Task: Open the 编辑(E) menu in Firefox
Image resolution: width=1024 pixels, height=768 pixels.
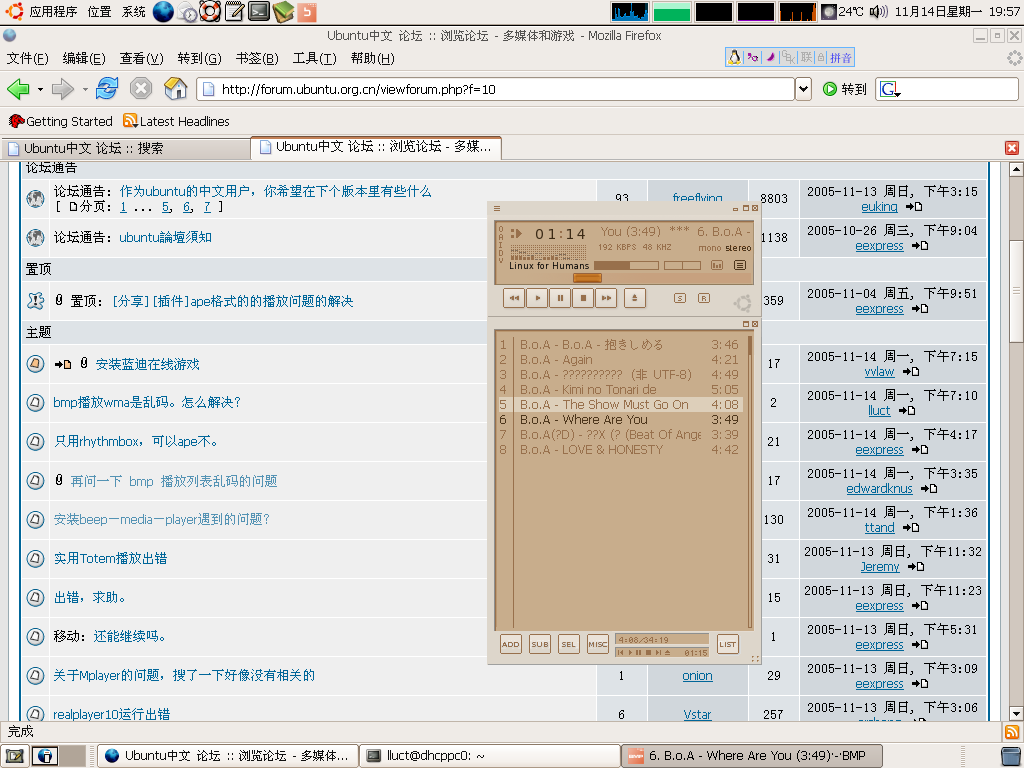Action: pyautogui.click(x=84, y=58)
